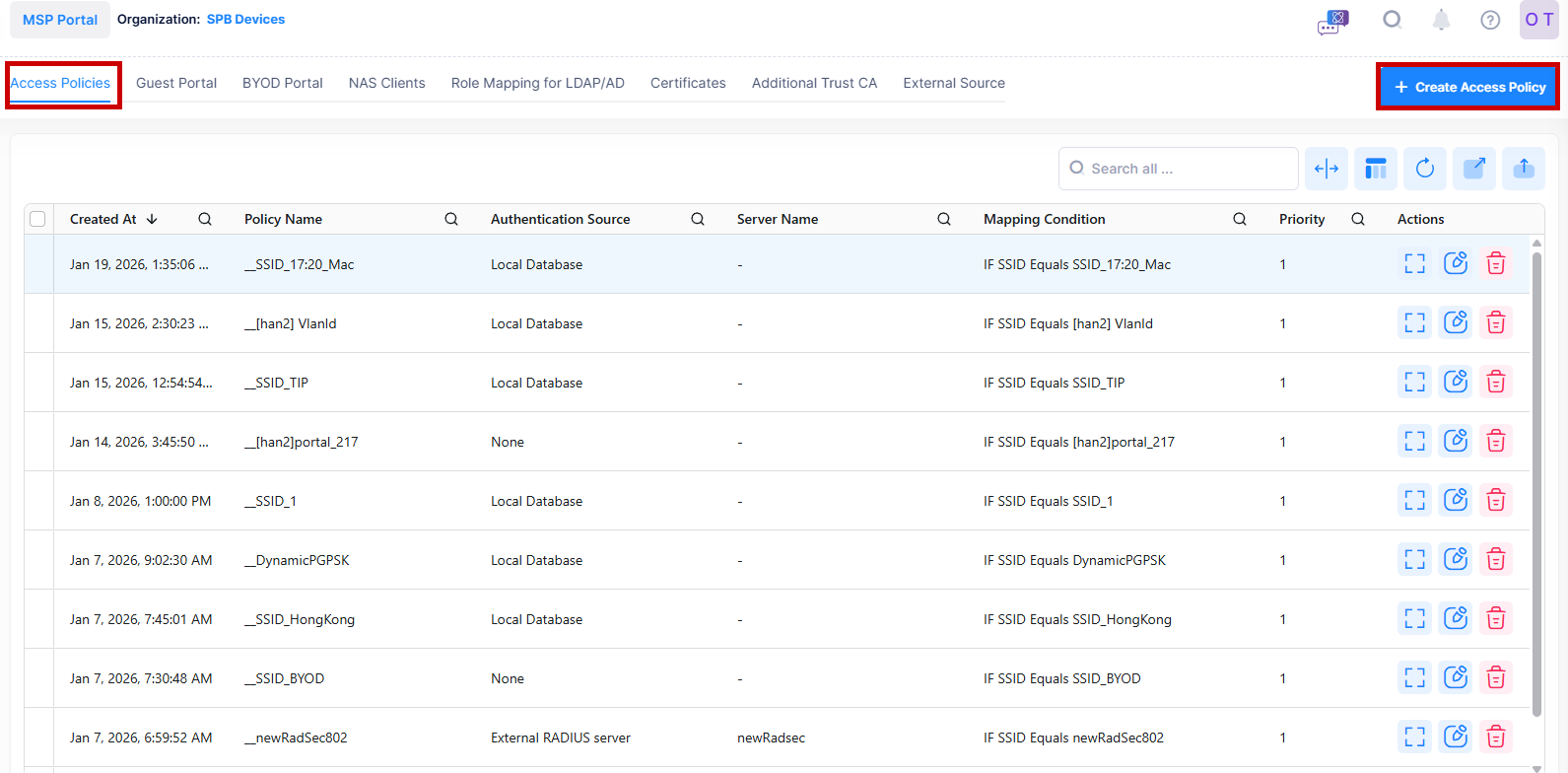Open the OT user avatar menu
The image size is (1568, 773).
1538,20
